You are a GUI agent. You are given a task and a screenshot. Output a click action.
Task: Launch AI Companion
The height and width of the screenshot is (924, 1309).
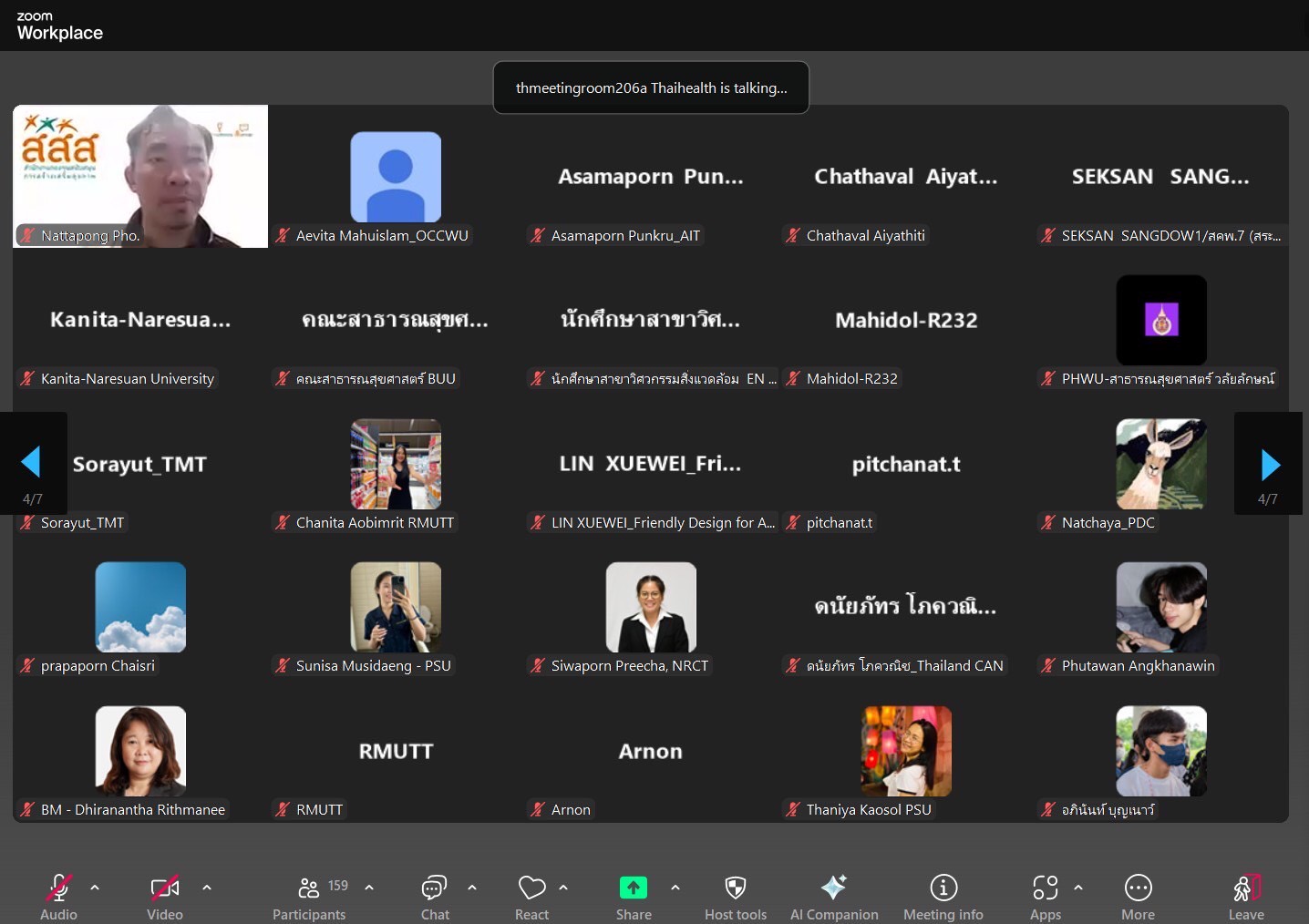coord(833,888)
